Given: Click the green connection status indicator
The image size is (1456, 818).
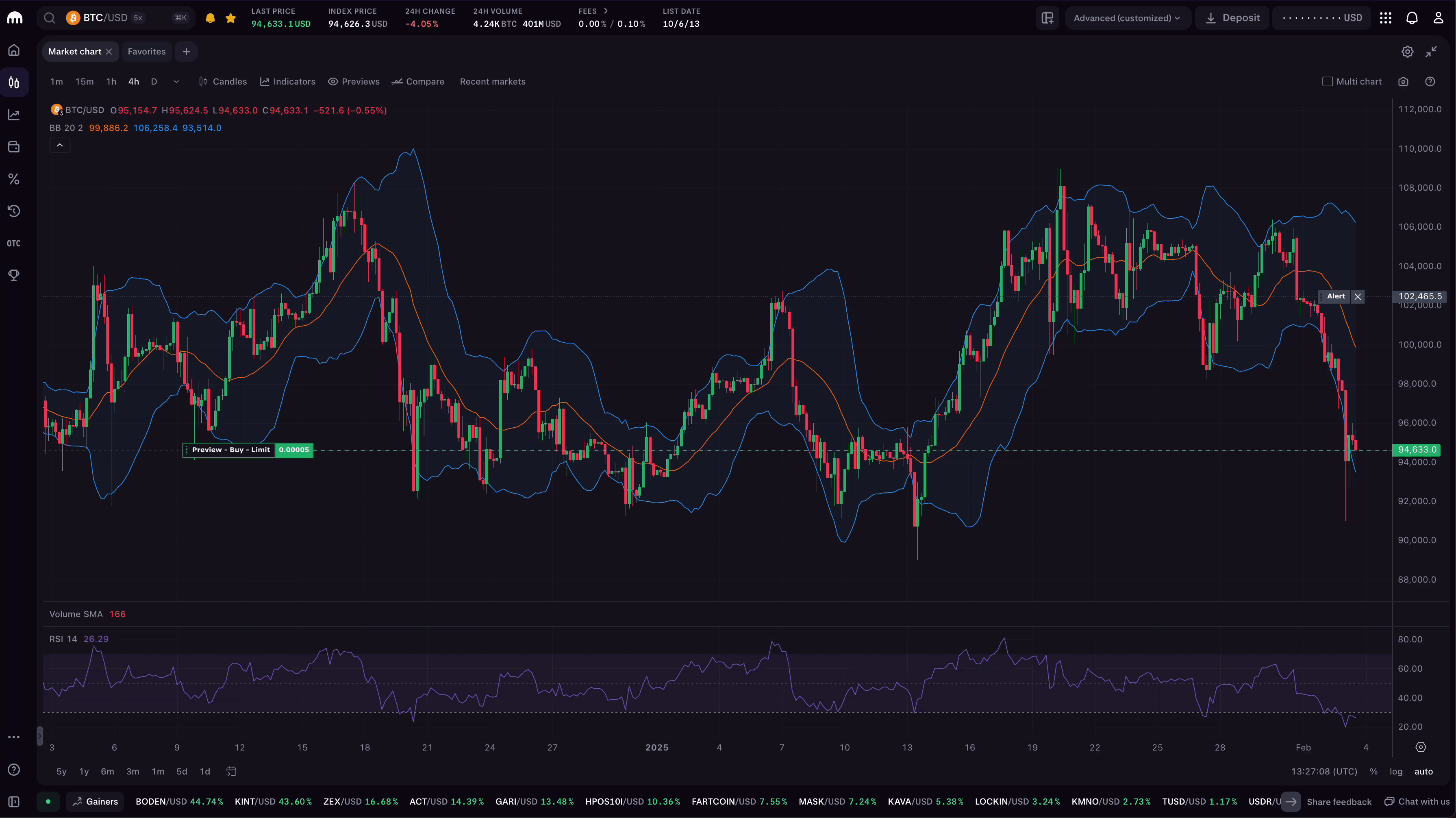Looking at the screenshot, I should click(48, 802).
